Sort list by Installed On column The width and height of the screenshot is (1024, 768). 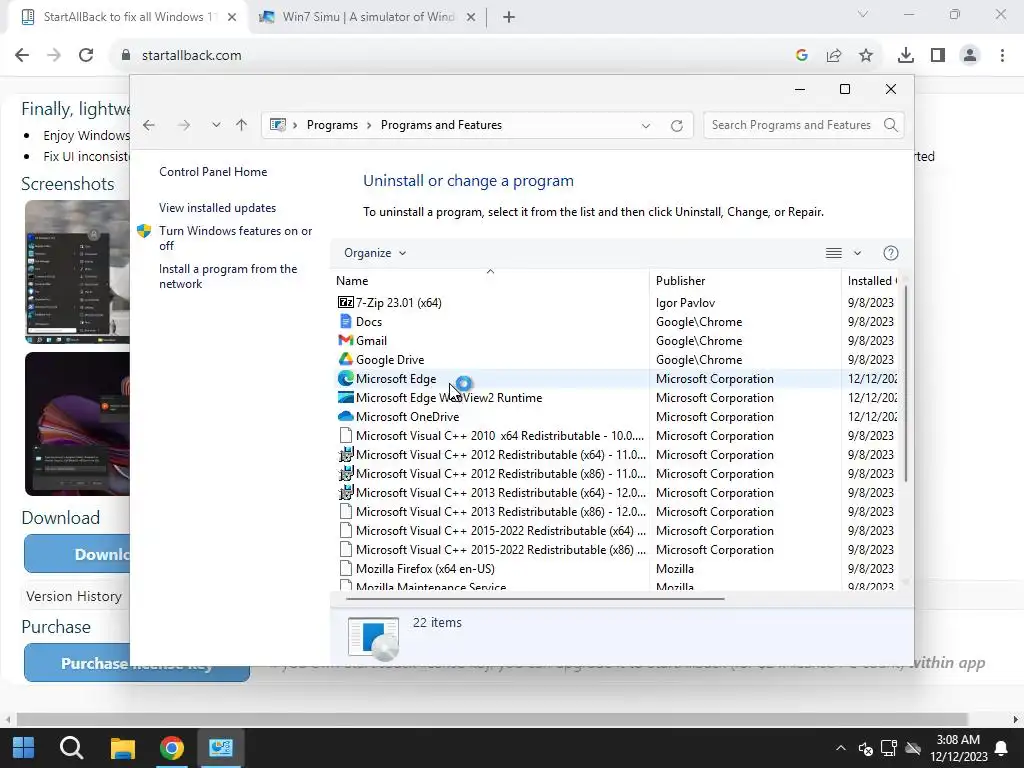click(x=870, y=280)
